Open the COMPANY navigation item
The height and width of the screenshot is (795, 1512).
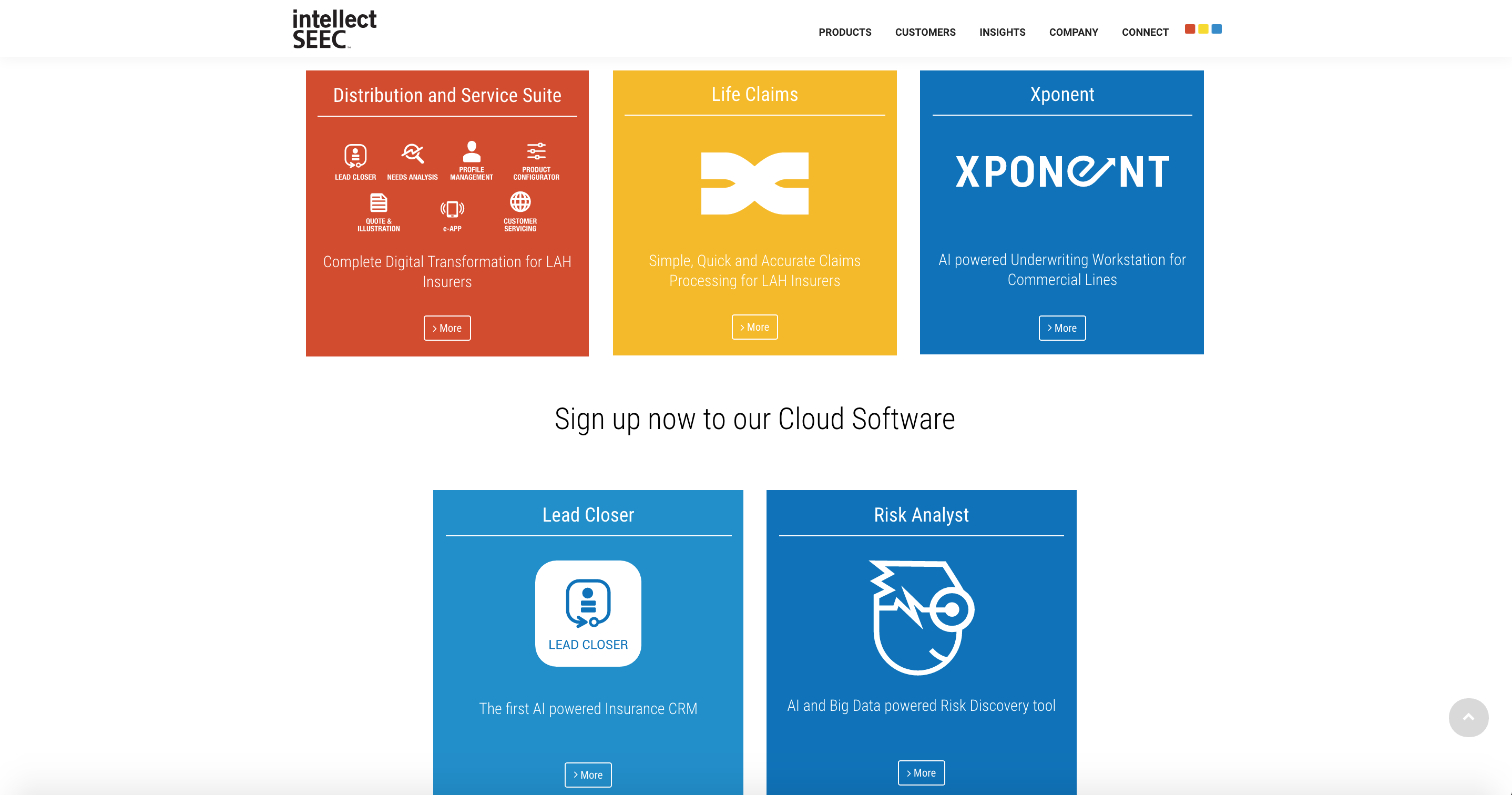[x=1073, y=32]
